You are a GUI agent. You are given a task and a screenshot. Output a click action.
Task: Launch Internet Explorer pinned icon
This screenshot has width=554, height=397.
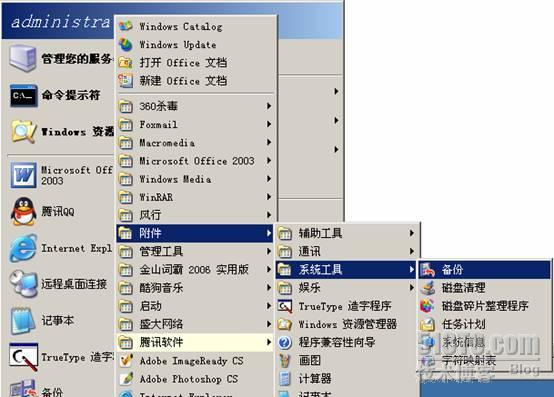(23, 248)
